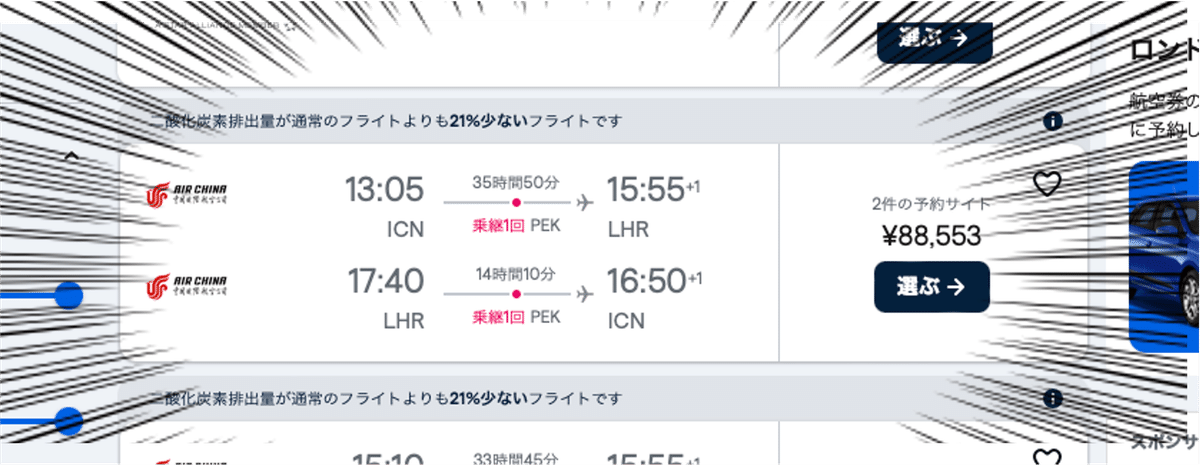Click the 乗継1回 PEK stop on the return flight
Screen dimensions: 1200x465
(x=516, y=317)
